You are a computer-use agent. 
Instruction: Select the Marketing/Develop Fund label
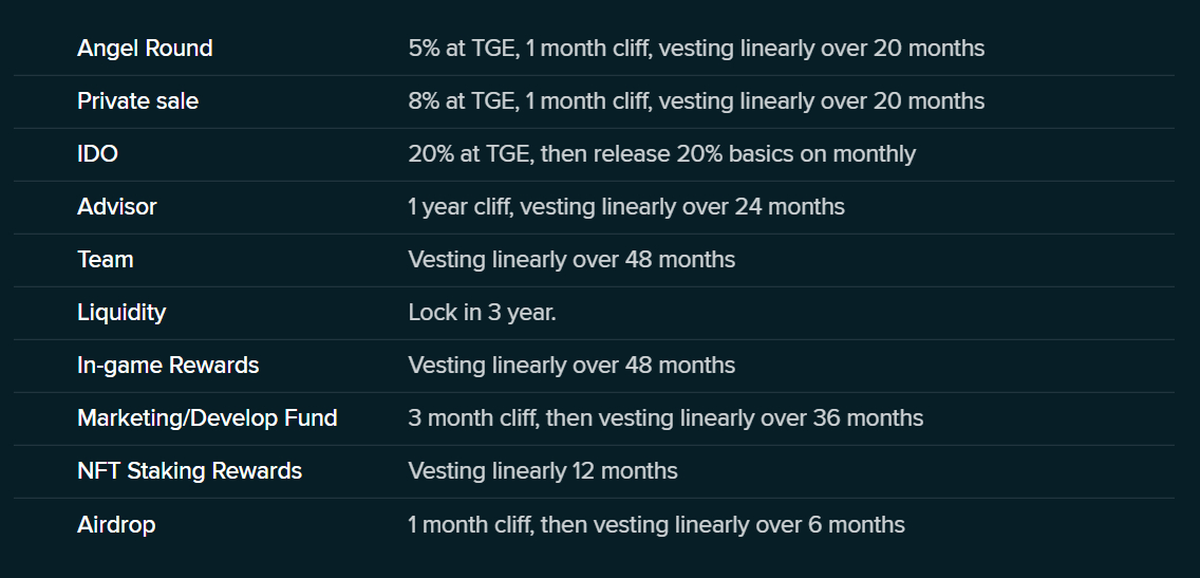[x=207, y=418]
